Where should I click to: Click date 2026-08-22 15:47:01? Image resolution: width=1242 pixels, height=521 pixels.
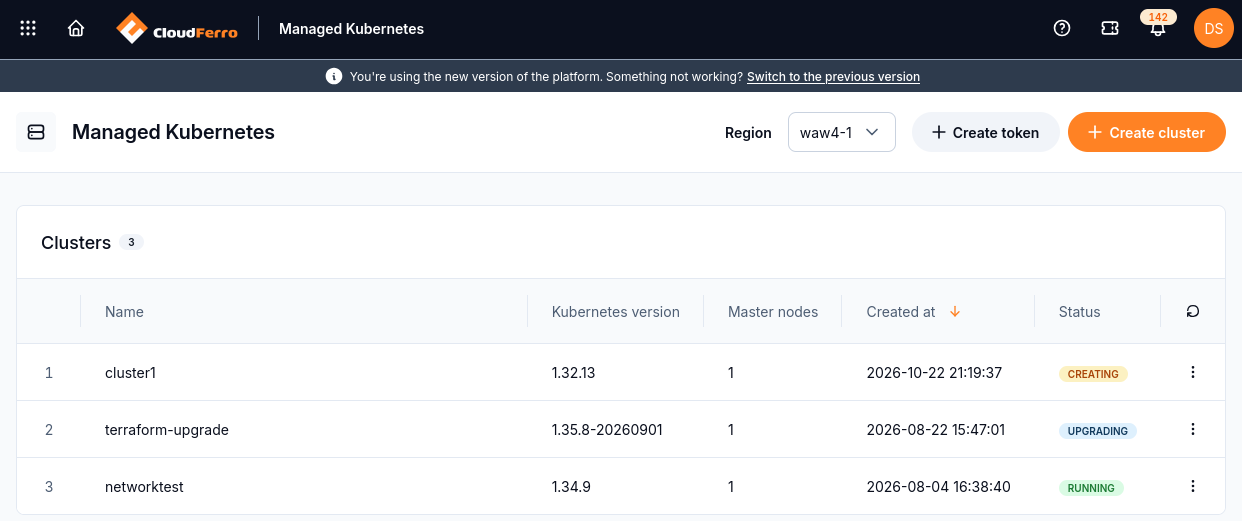point(936,429)
